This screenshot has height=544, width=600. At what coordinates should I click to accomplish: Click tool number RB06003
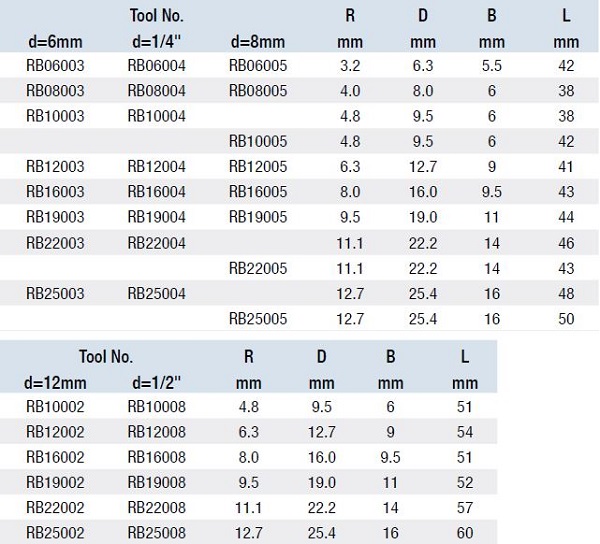[55, 65]
